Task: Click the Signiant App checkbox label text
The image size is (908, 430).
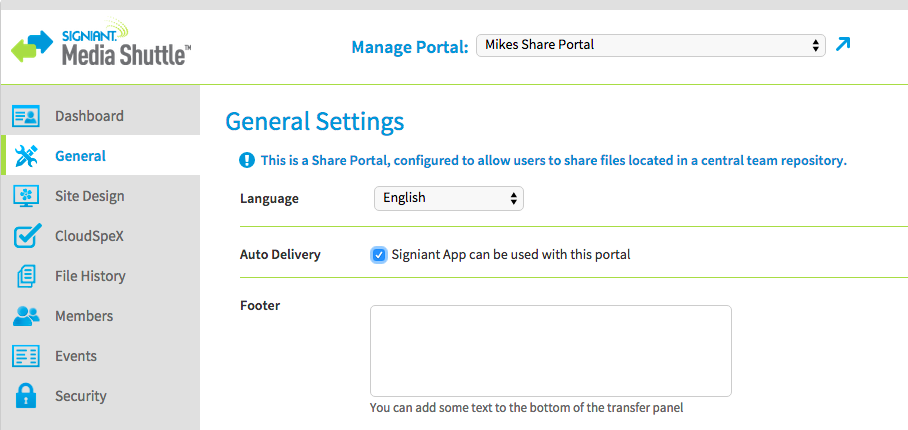Action: 511,254
